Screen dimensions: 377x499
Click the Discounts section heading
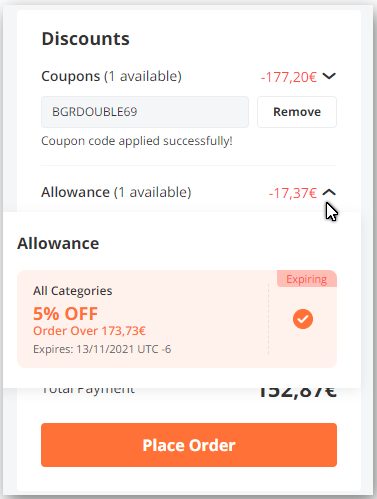[85, 39]
